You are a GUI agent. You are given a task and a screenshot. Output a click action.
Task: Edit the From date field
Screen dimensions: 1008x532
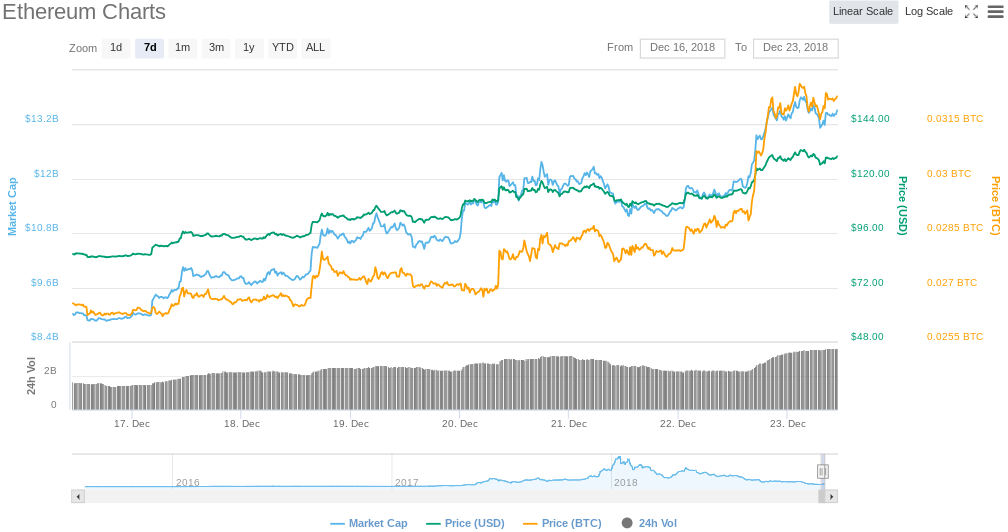click(683, 48)
